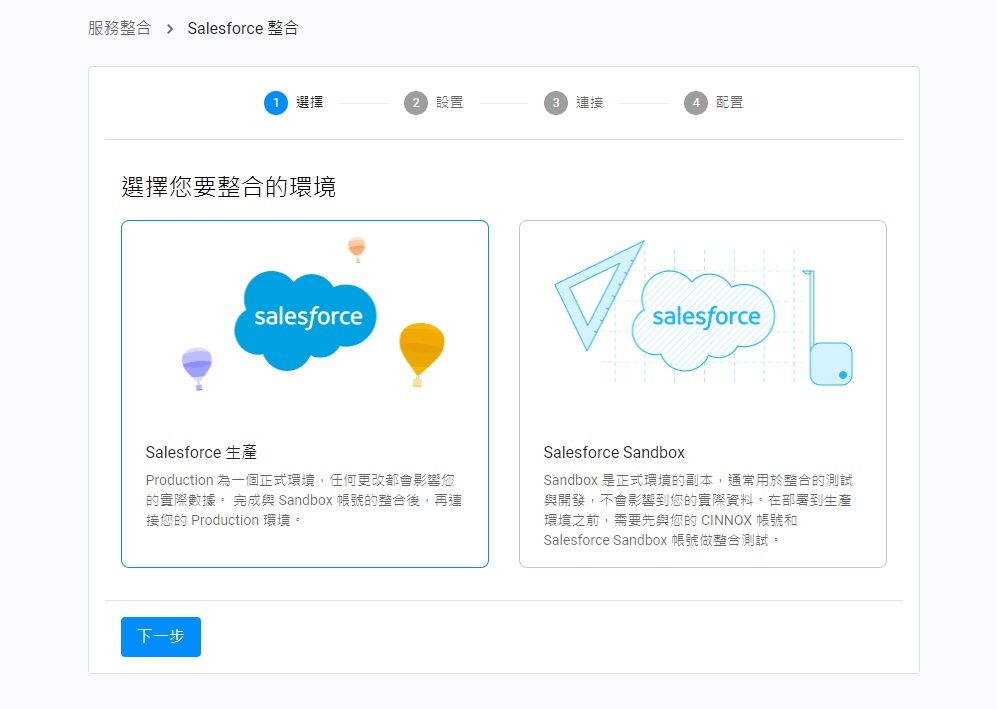Click the purple hot air balloon

(197, 368)
